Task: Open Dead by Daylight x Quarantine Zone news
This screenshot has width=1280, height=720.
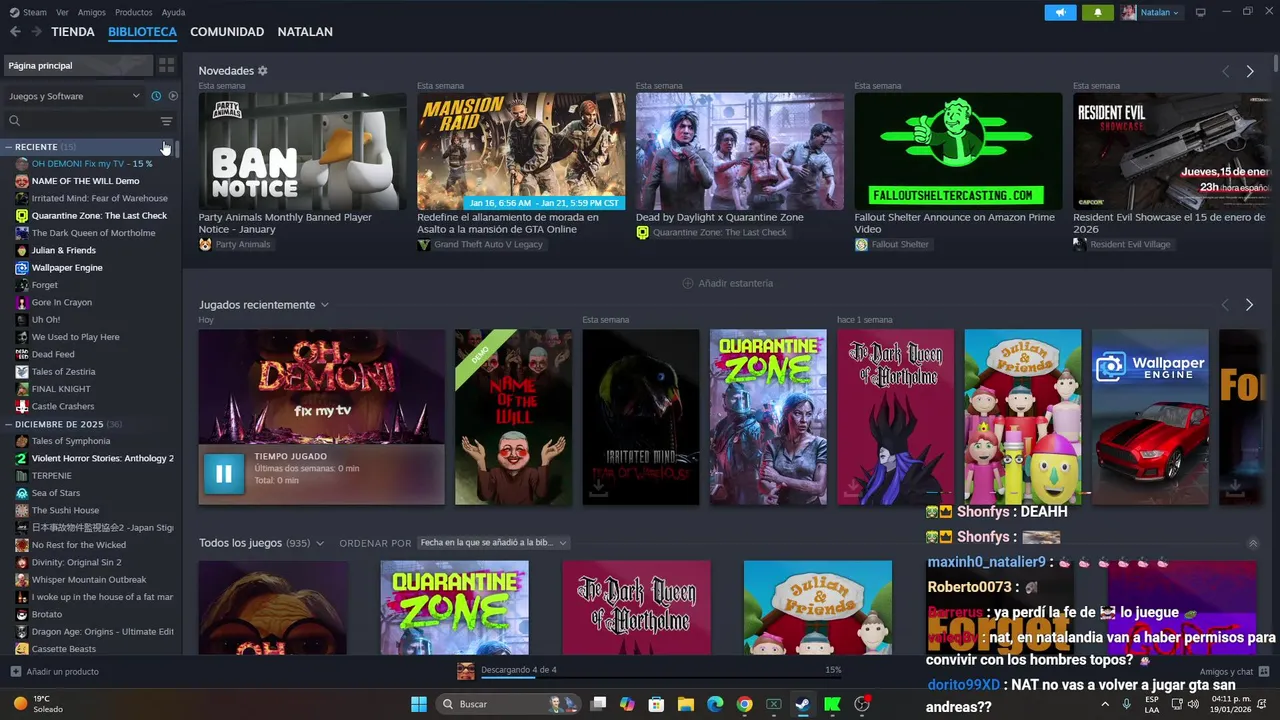Action: 740,151
